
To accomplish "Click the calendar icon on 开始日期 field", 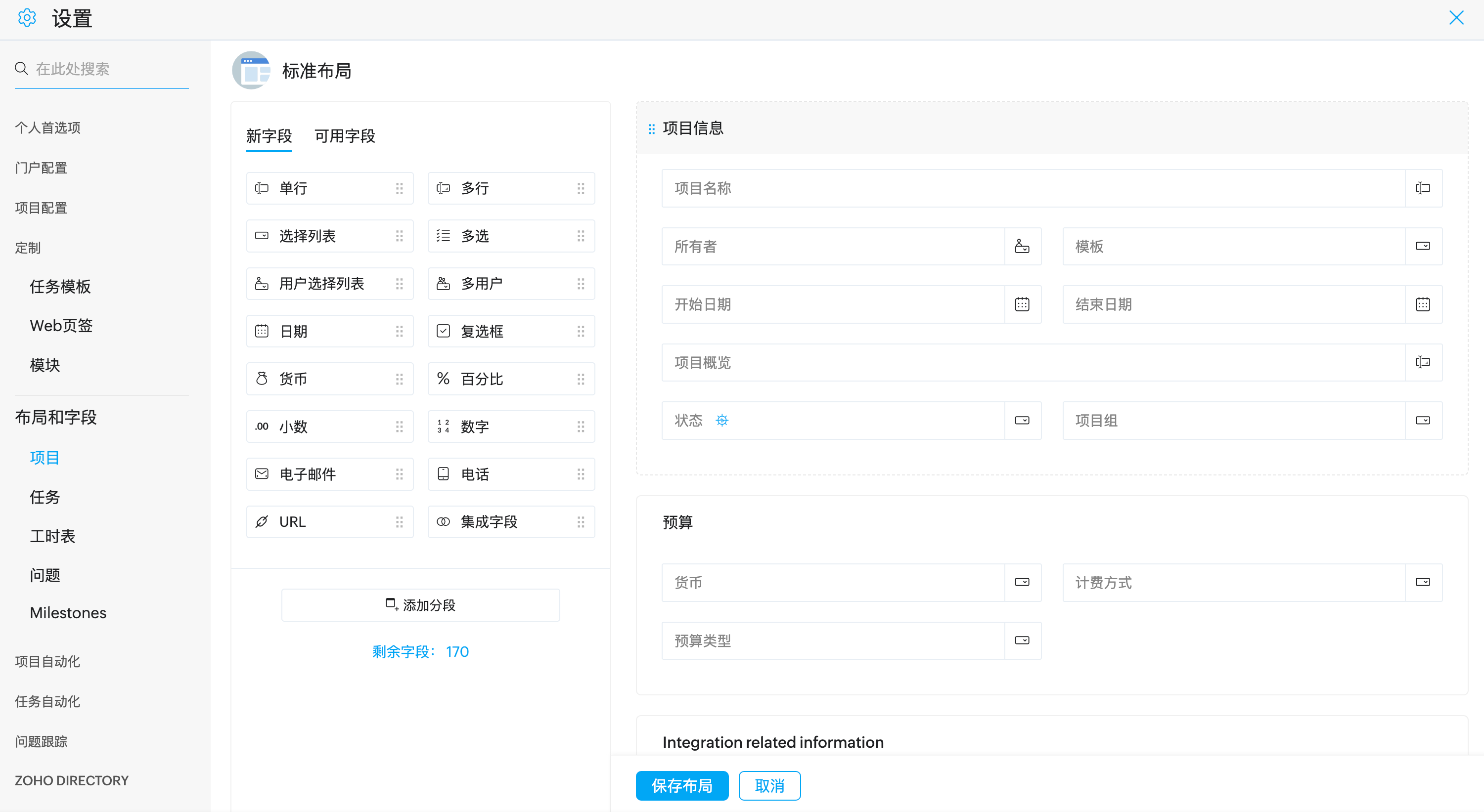I will 1022,304.
